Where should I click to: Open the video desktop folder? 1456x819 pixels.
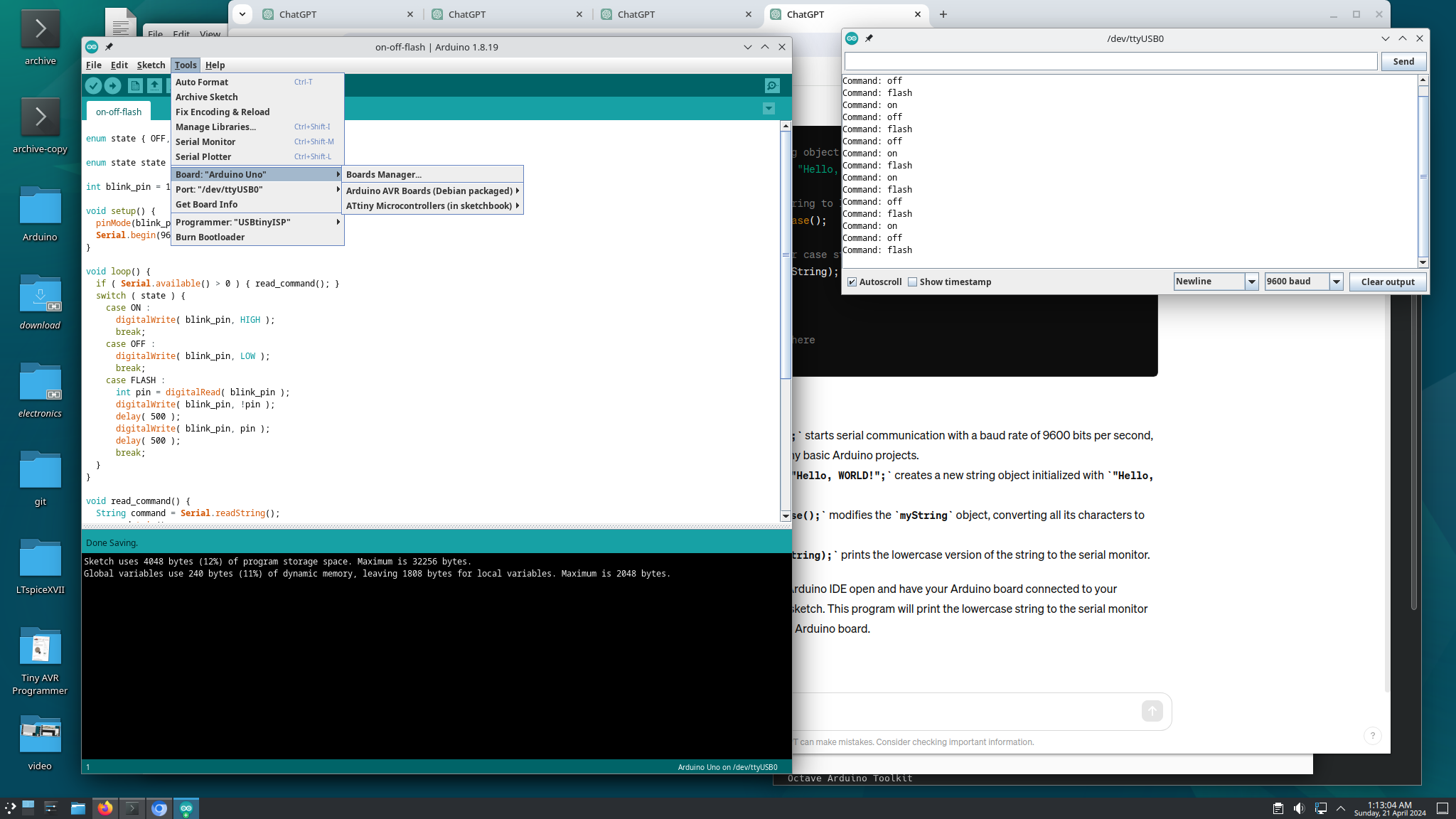[41, 742]
